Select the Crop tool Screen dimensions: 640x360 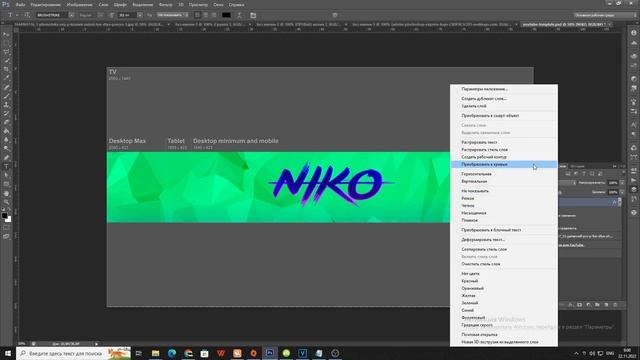6,69
